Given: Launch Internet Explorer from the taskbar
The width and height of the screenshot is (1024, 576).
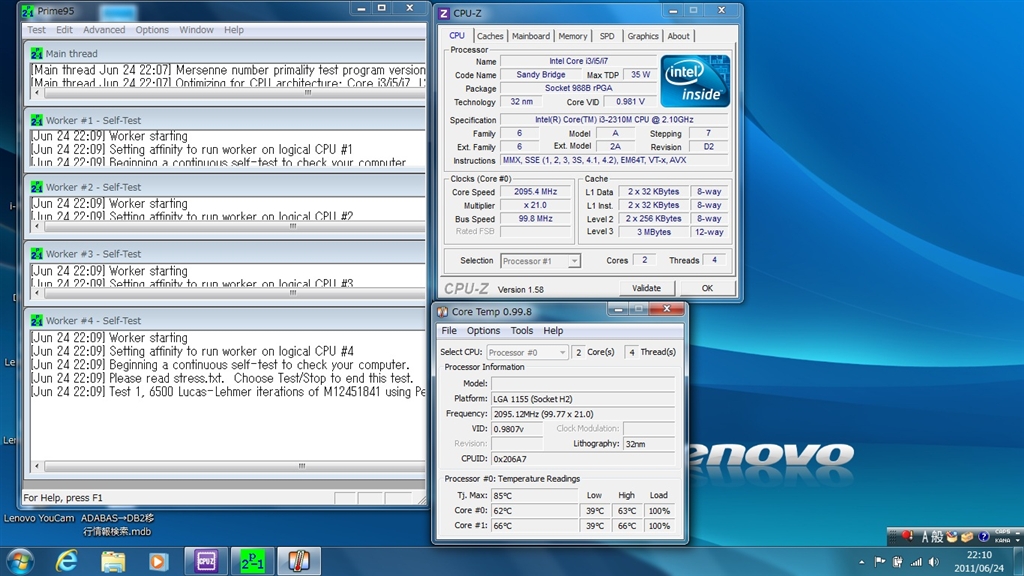Looking at the screenshot, I should click(67, 560).
